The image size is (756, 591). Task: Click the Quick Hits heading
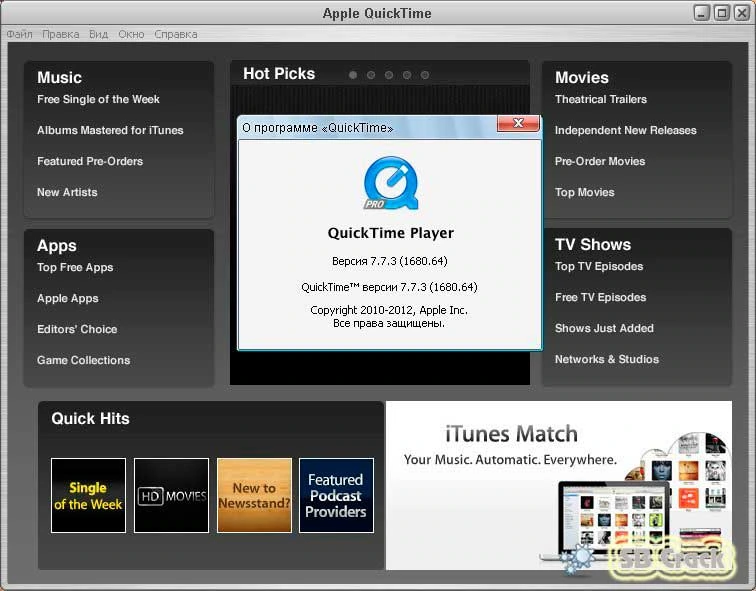[x=90, y=418]
